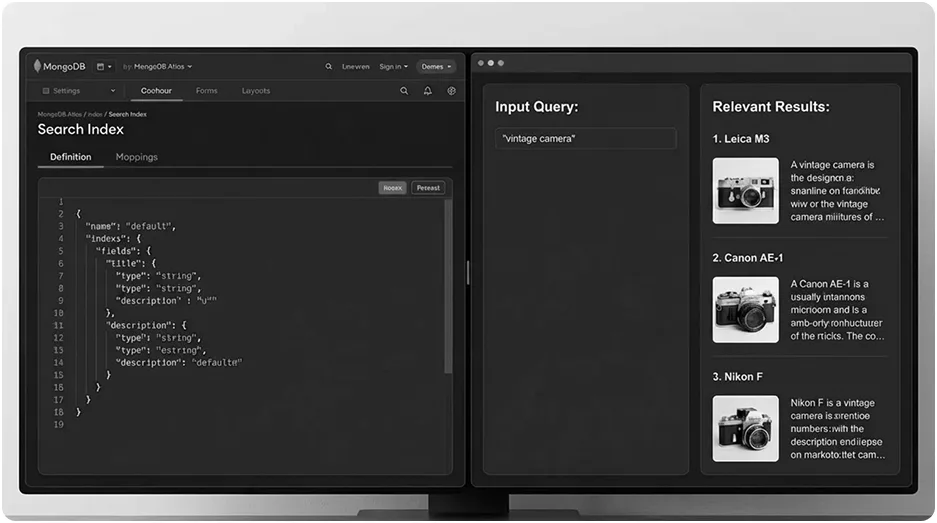Viewport: 937px width, 523px height.
Task: Click line 3 "name": "default" in editor
Action: [131, 226]
